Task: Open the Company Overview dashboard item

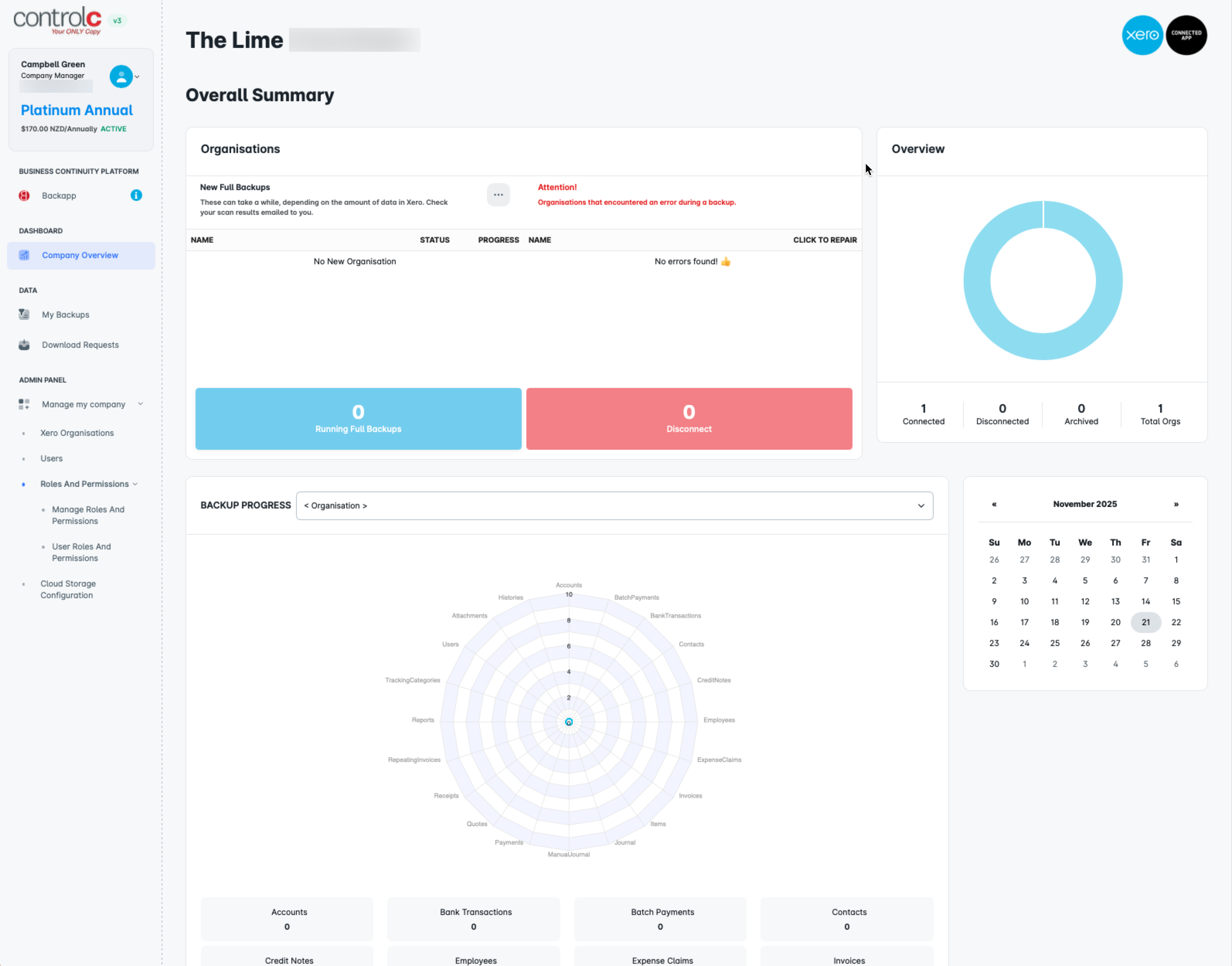Action: click(x=80, y=256)
